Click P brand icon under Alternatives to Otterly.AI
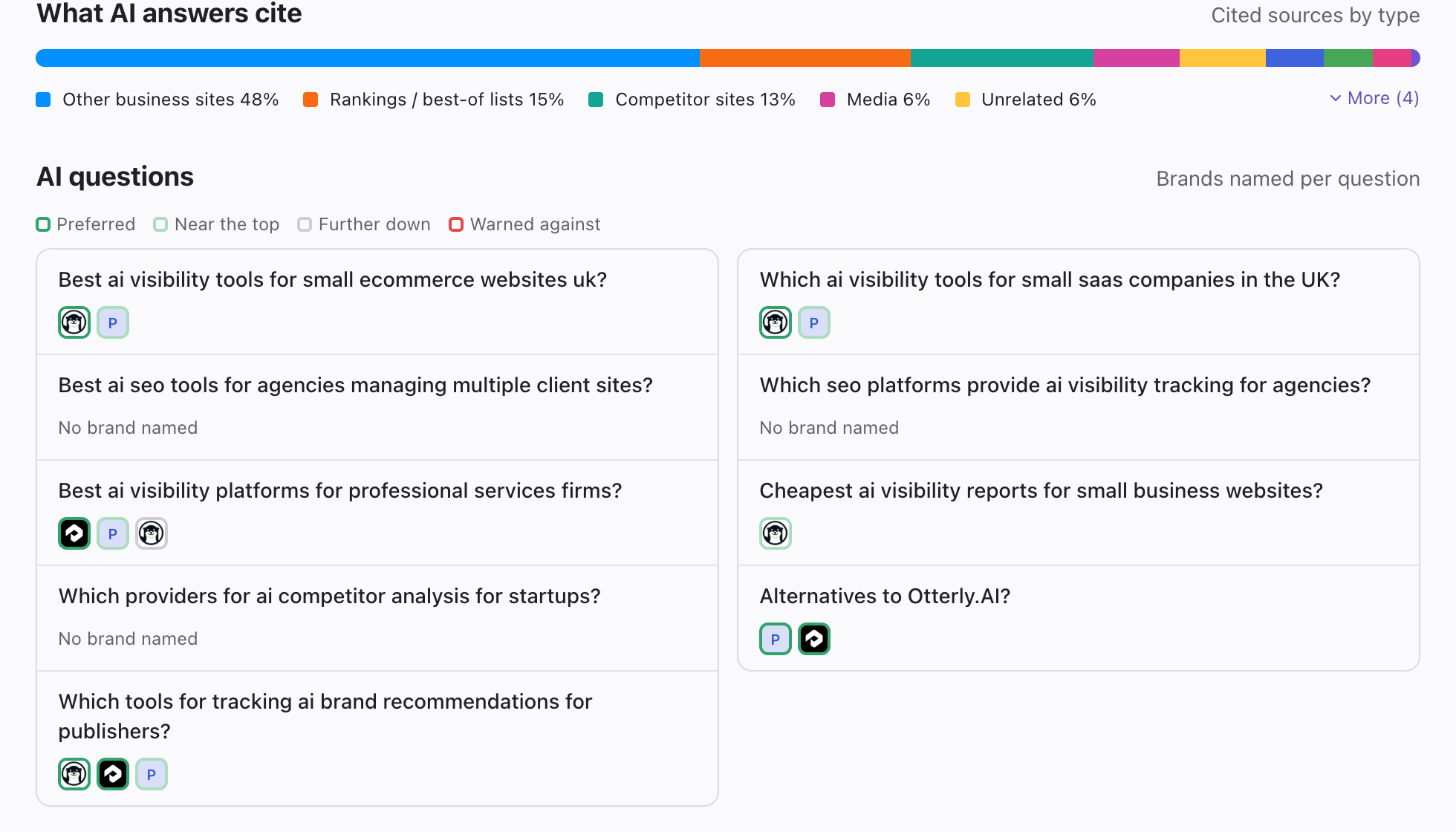Screen dimensions: 1456x832 click(x=776, y=639)
